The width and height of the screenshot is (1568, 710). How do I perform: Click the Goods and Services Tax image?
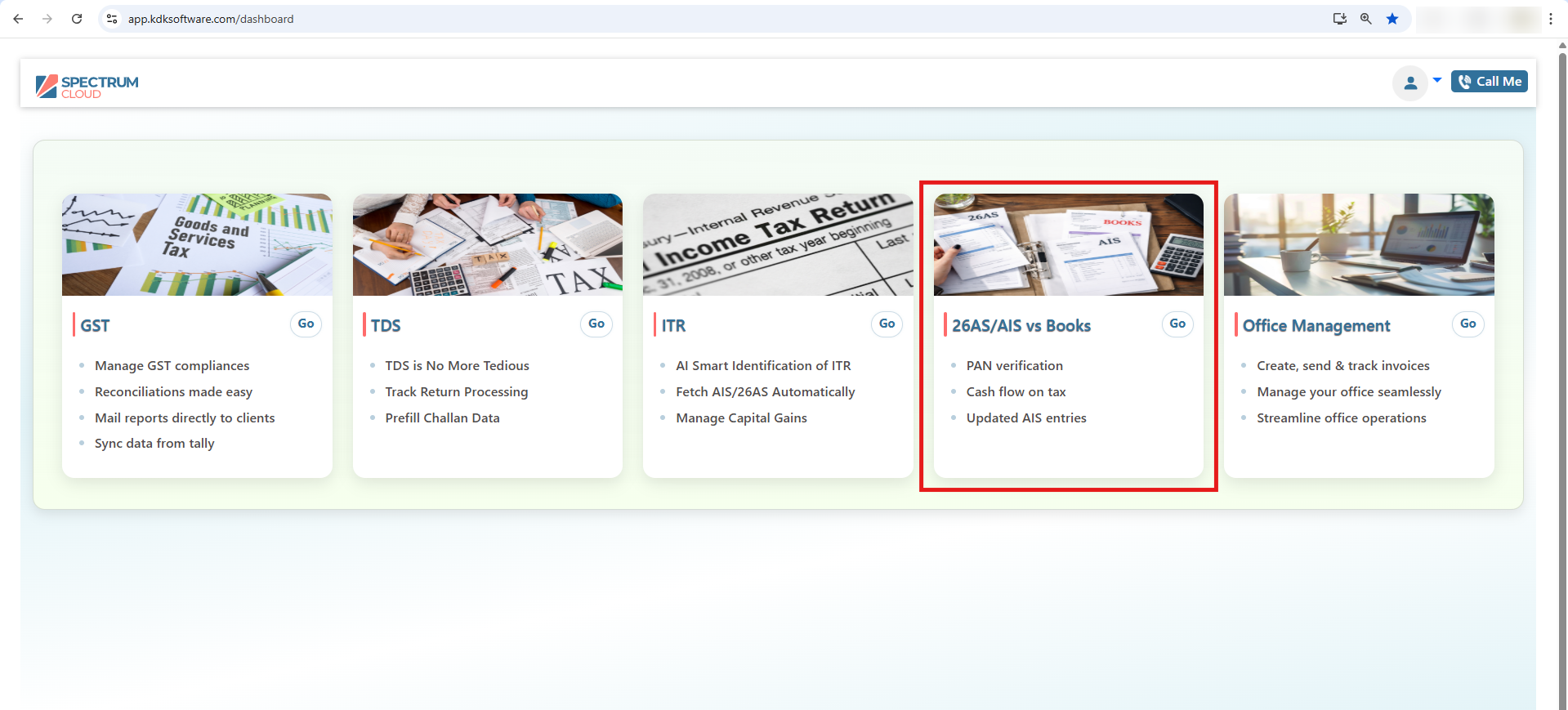197,244
